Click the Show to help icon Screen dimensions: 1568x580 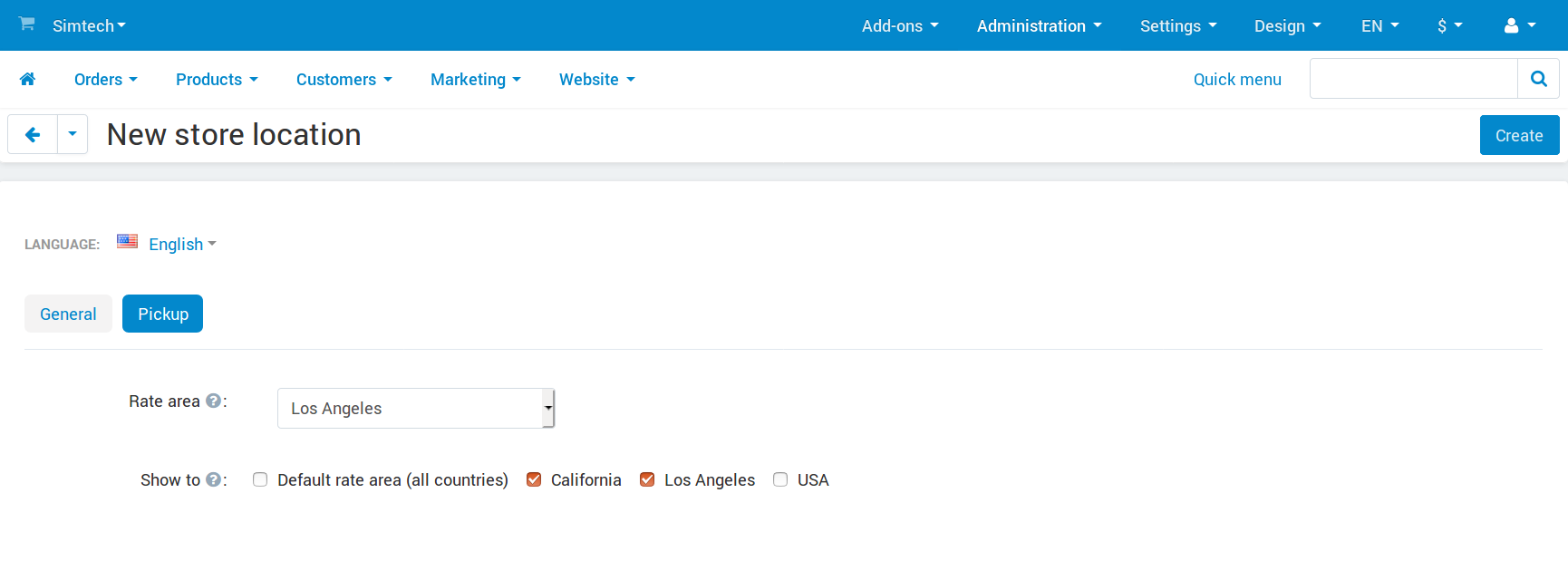(214, 479)
